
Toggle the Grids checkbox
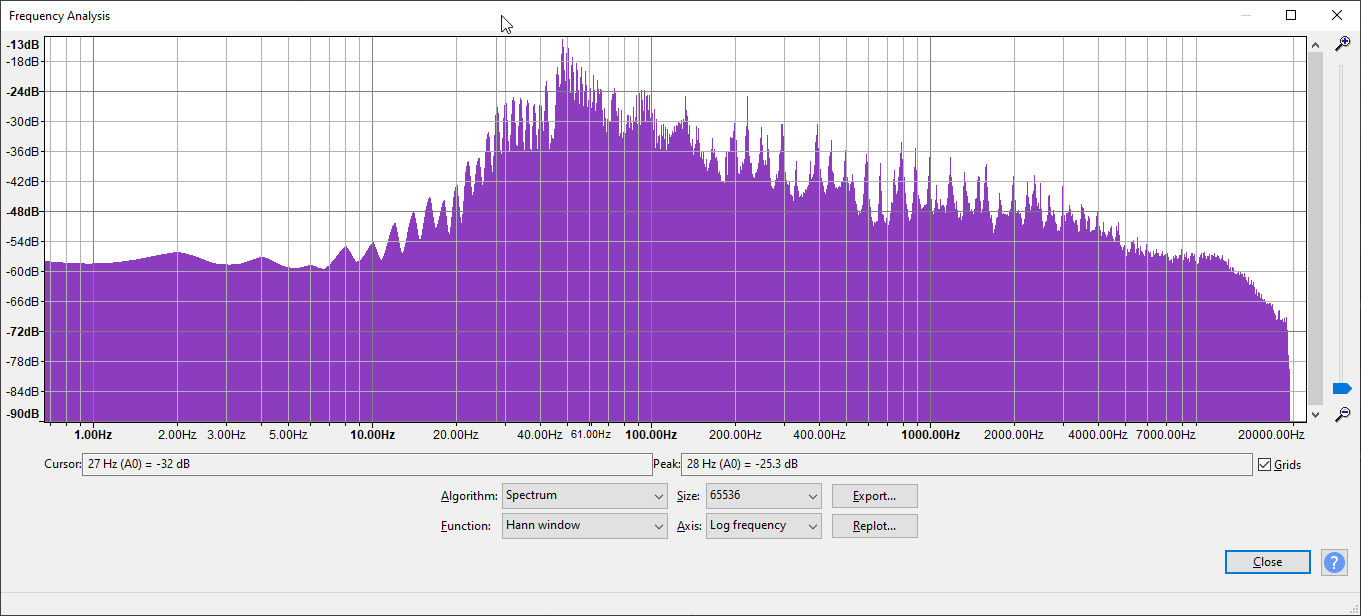[1265, 465]
